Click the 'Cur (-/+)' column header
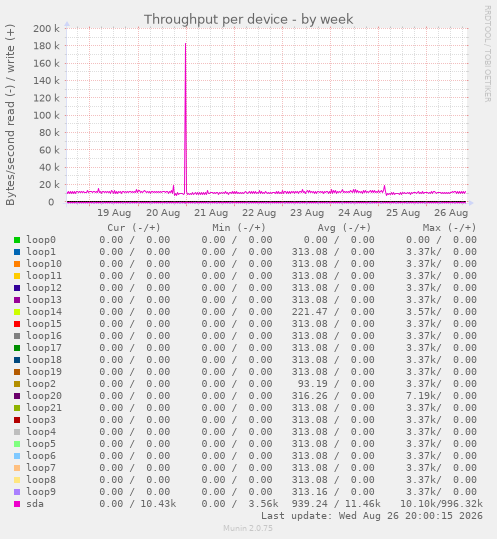Image resolution: width=497 pixels, height=539 pixels. 134,228
